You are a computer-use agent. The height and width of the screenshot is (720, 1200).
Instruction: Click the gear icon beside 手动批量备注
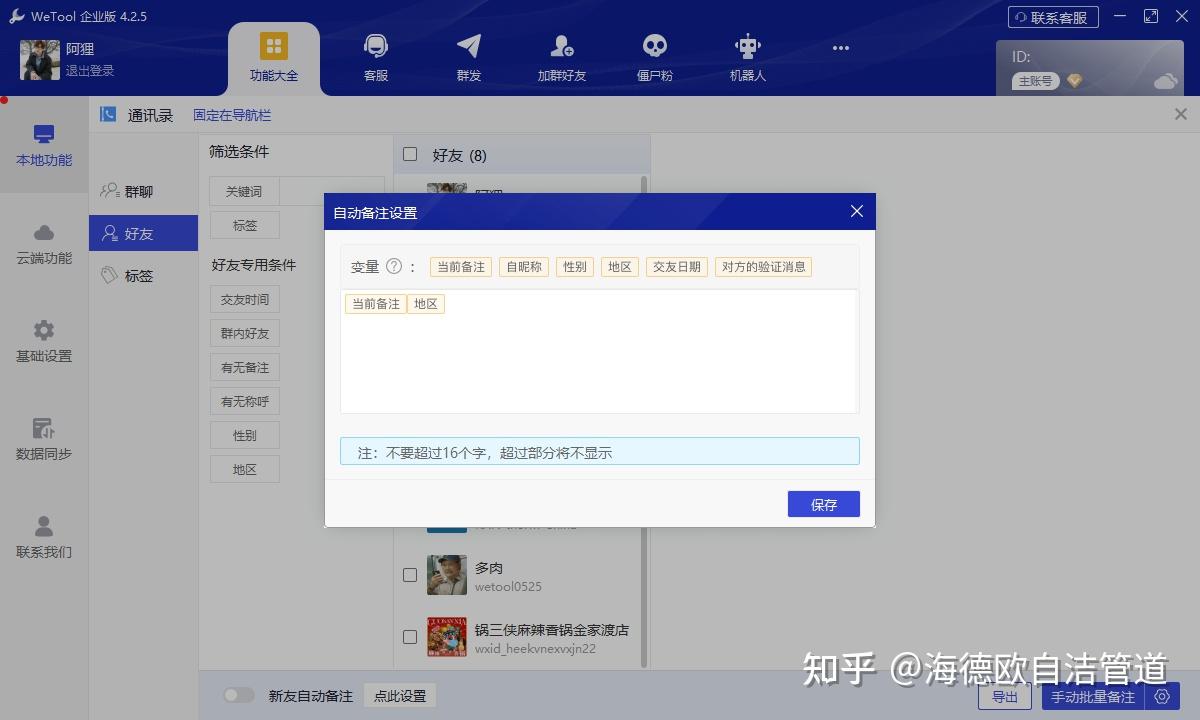pos(1162,697)
